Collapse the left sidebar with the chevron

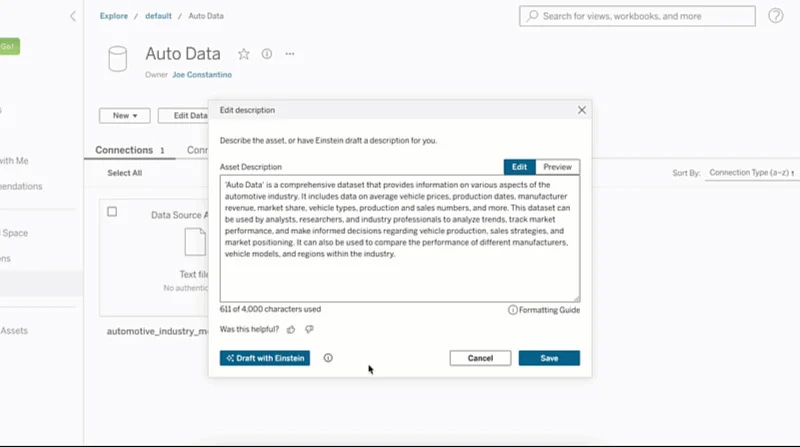point(72,16)
